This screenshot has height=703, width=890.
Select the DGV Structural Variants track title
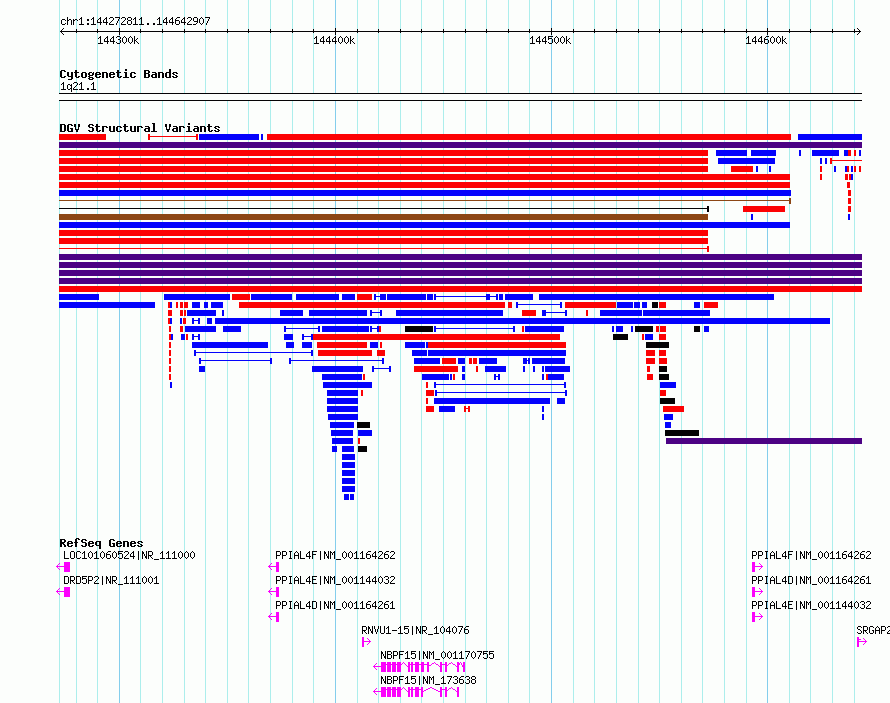[x=140, y=128]
